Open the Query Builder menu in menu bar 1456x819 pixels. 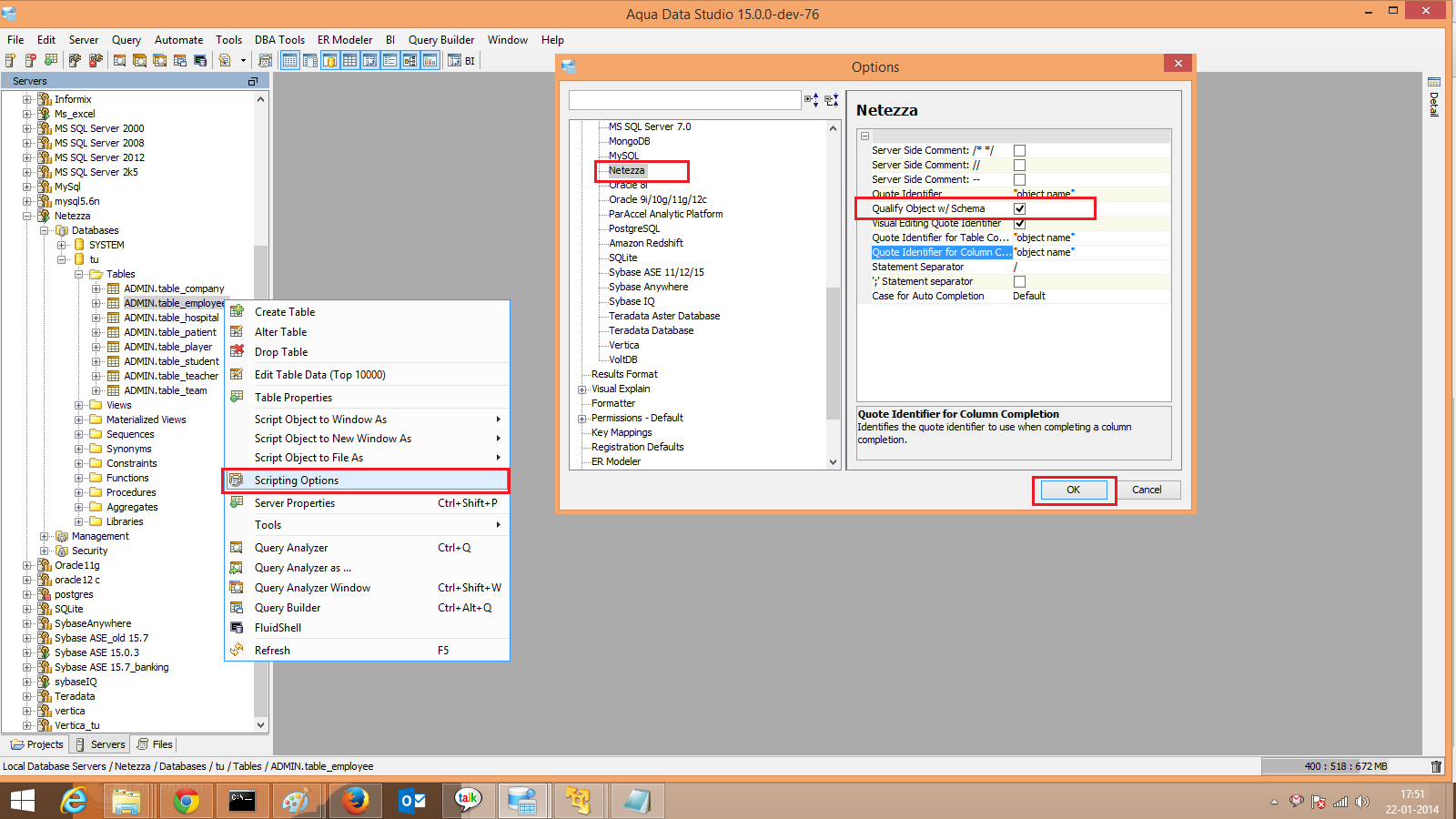click(x=441, y=40)
